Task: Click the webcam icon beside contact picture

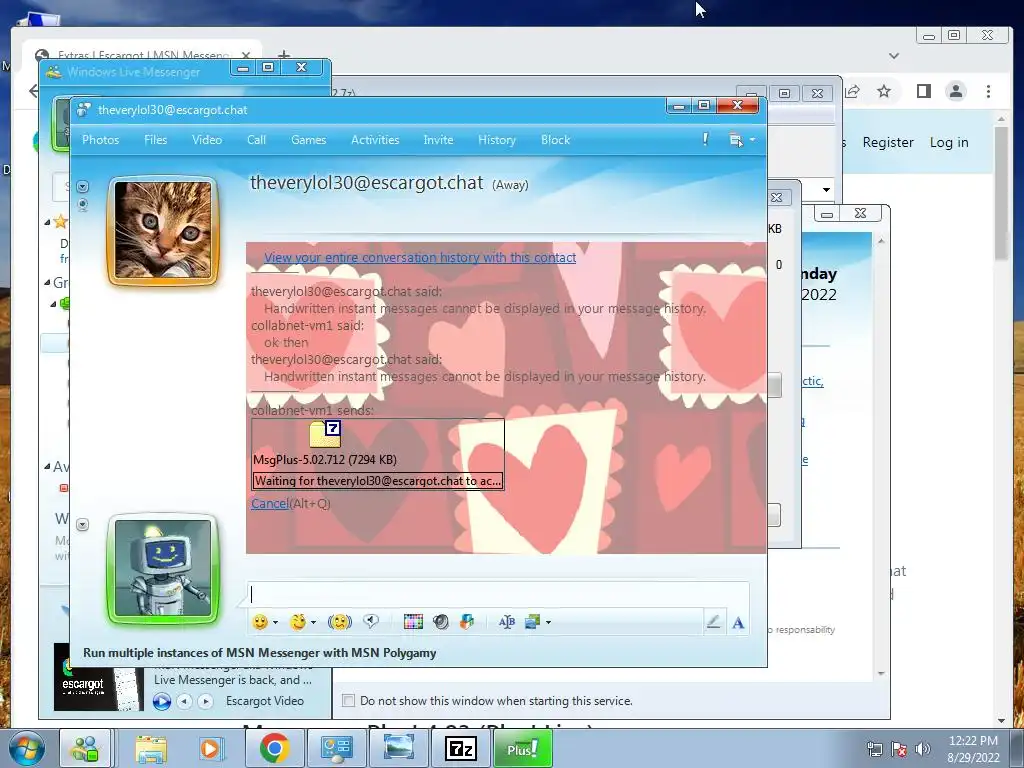Action: pyautogui.click(x=82, y=205)
